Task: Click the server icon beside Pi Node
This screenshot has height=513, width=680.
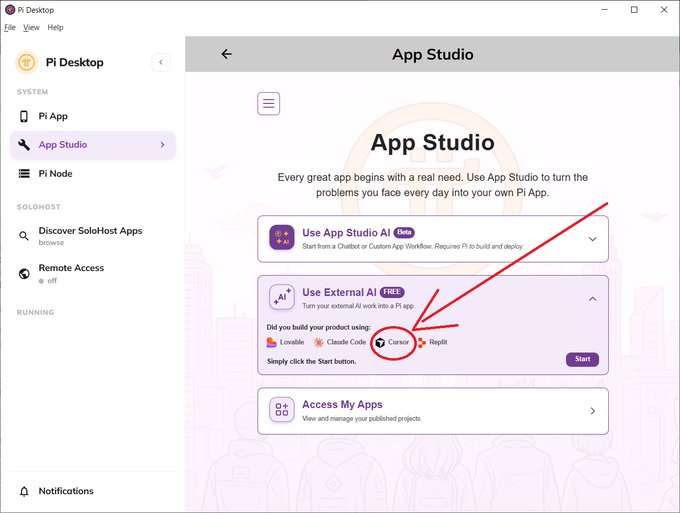Action: tap(24, 174)
